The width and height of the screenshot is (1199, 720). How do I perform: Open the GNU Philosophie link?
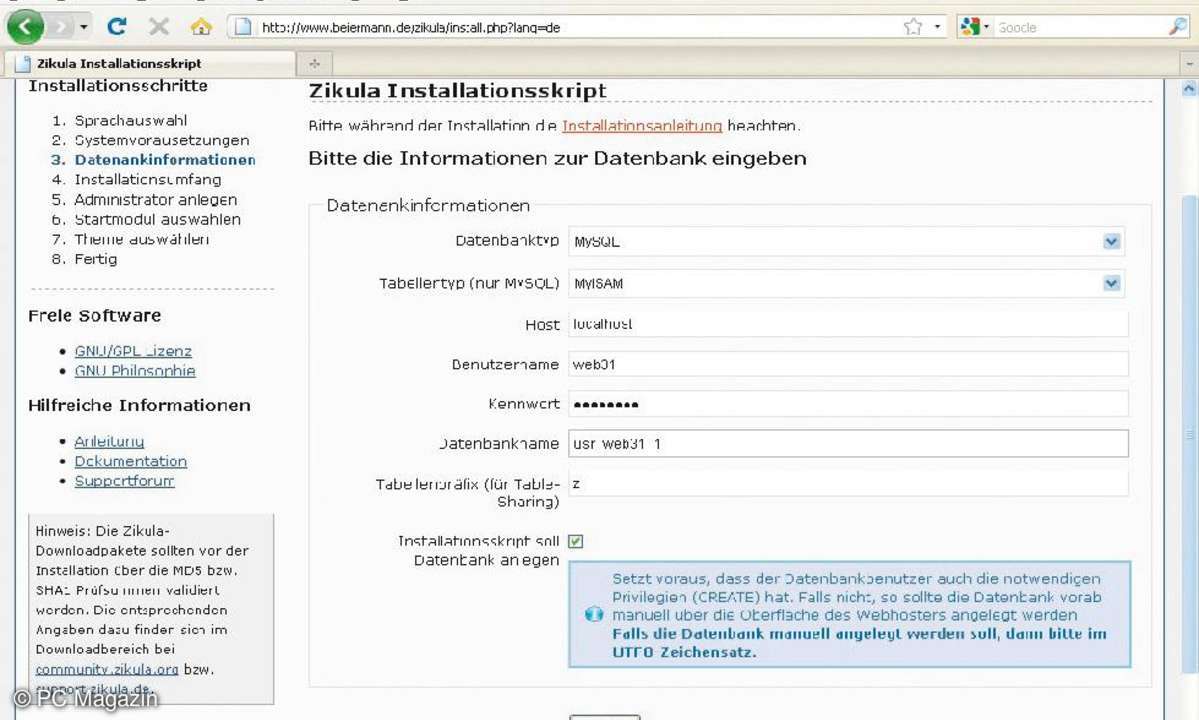pyautogui.click(x=135, y=371)
